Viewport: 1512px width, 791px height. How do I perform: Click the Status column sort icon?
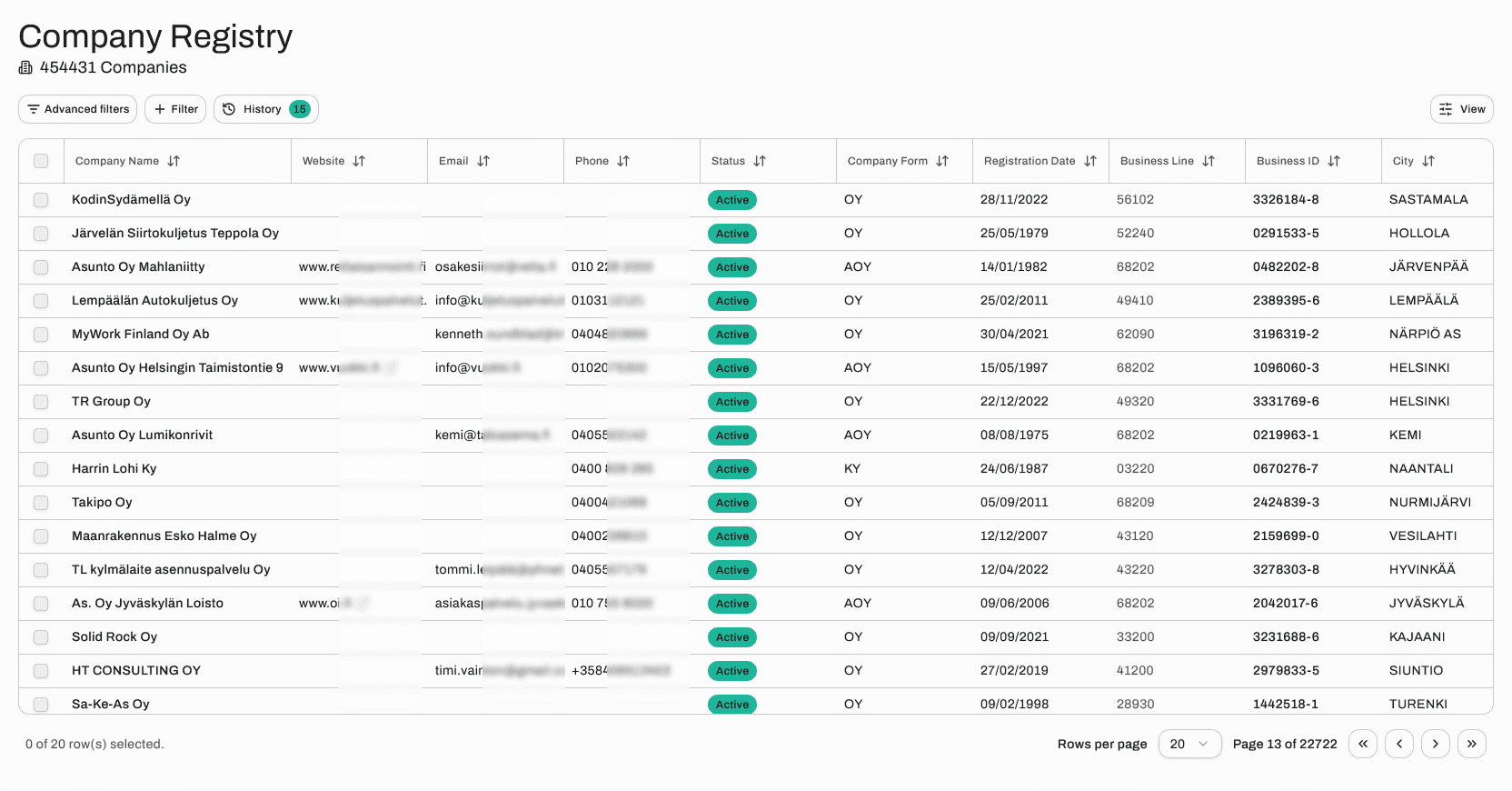[x=760, y=161]
